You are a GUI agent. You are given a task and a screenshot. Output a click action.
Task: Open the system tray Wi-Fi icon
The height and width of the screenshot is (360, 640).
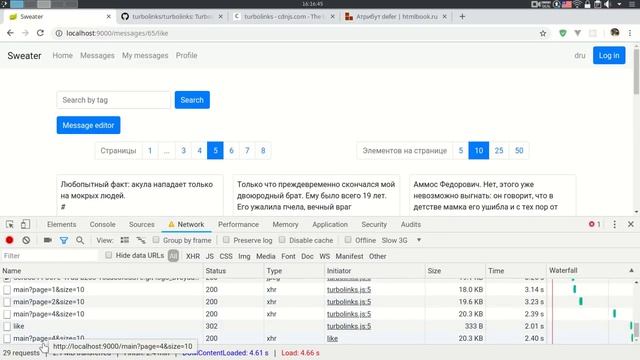tap(578, 4)
